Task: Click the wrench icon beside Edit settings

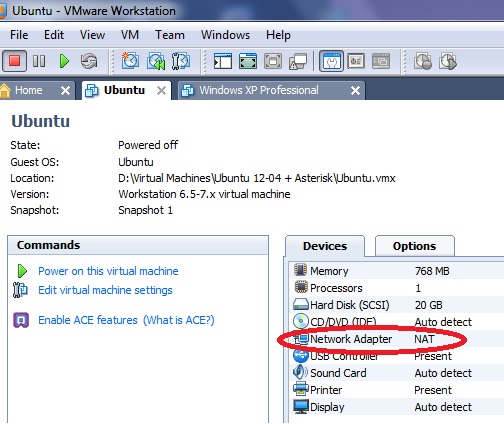Action: [20, 290]
